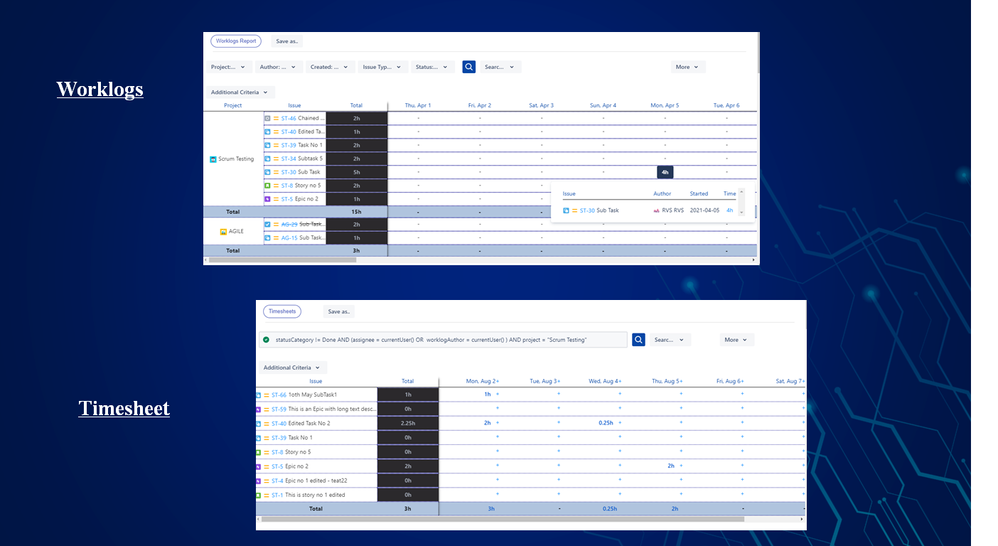Expand the Search dropdown in Timesheets panel

(669, 340)
